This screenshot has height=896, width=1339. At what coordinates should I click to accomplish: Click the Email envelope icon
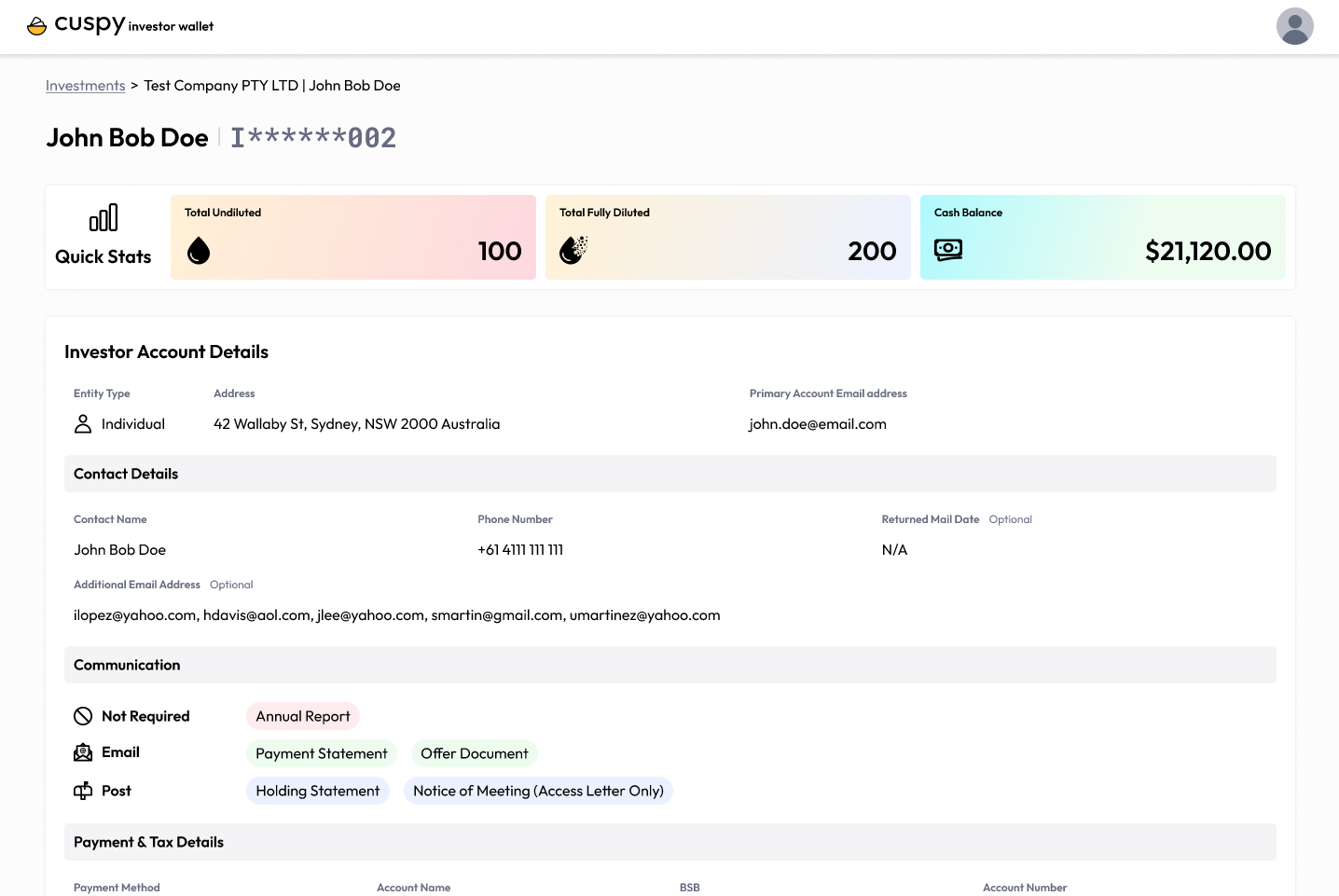click(83, 752)
